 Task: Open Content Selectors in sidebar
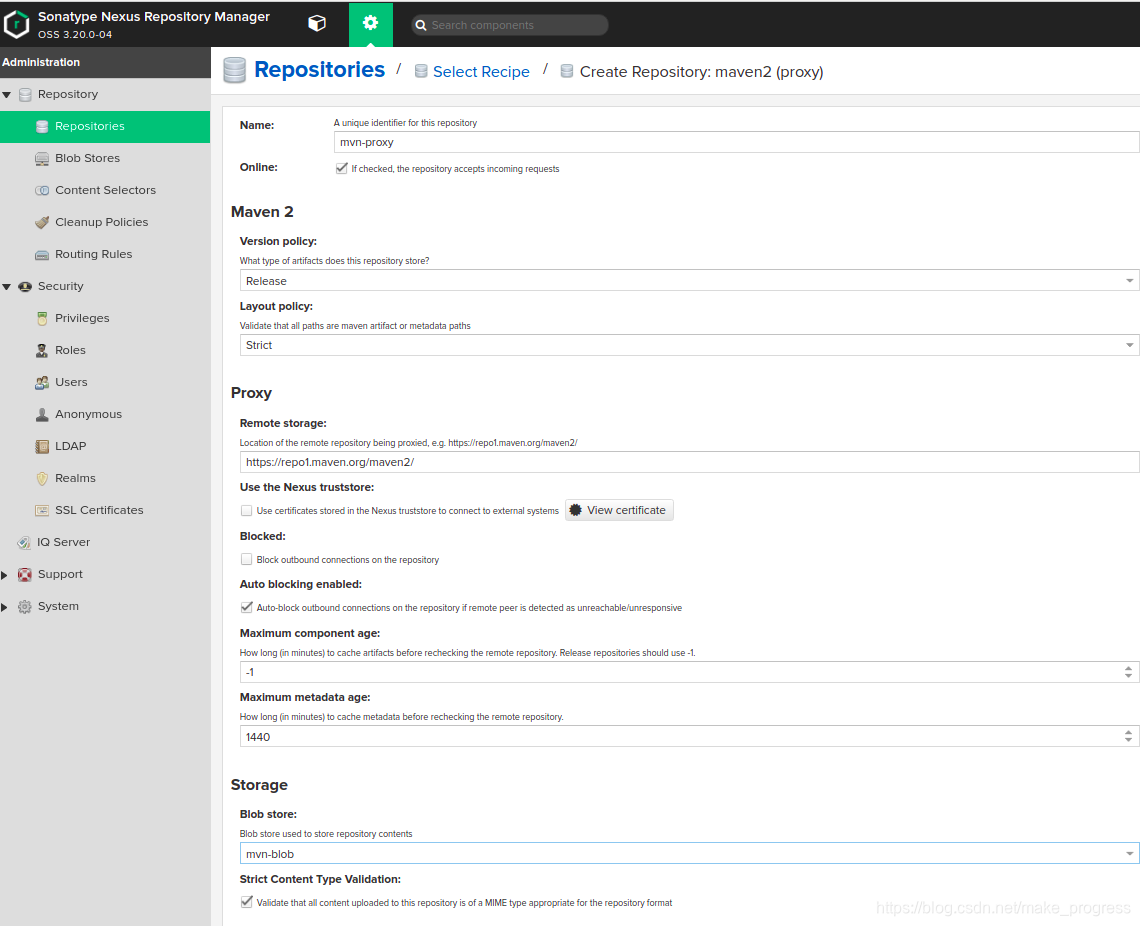(x=105, y=190)
